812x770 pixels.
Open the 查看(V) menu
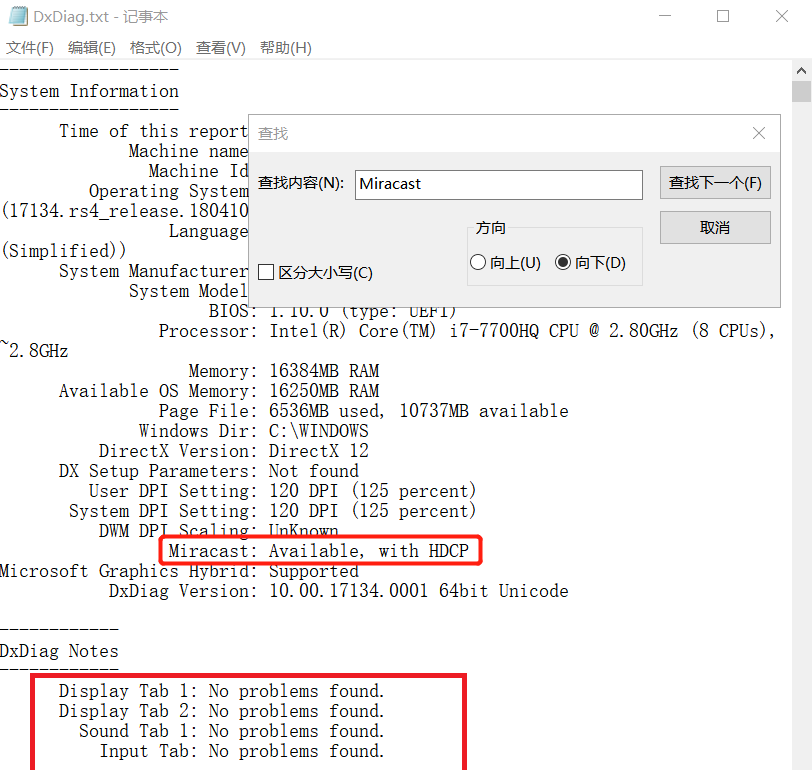220,48
